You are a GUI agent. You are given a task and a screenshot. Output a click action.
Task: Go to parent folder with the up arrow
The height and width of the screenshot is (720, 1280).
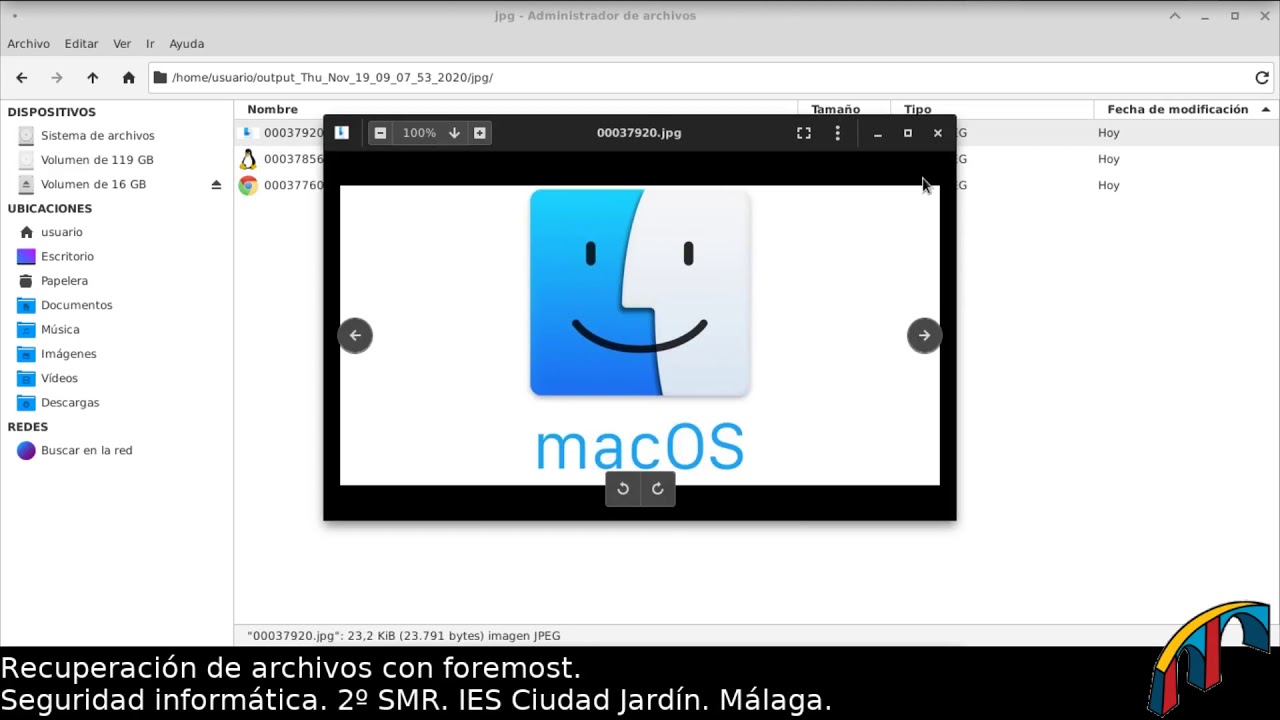[x=92, y=78]
